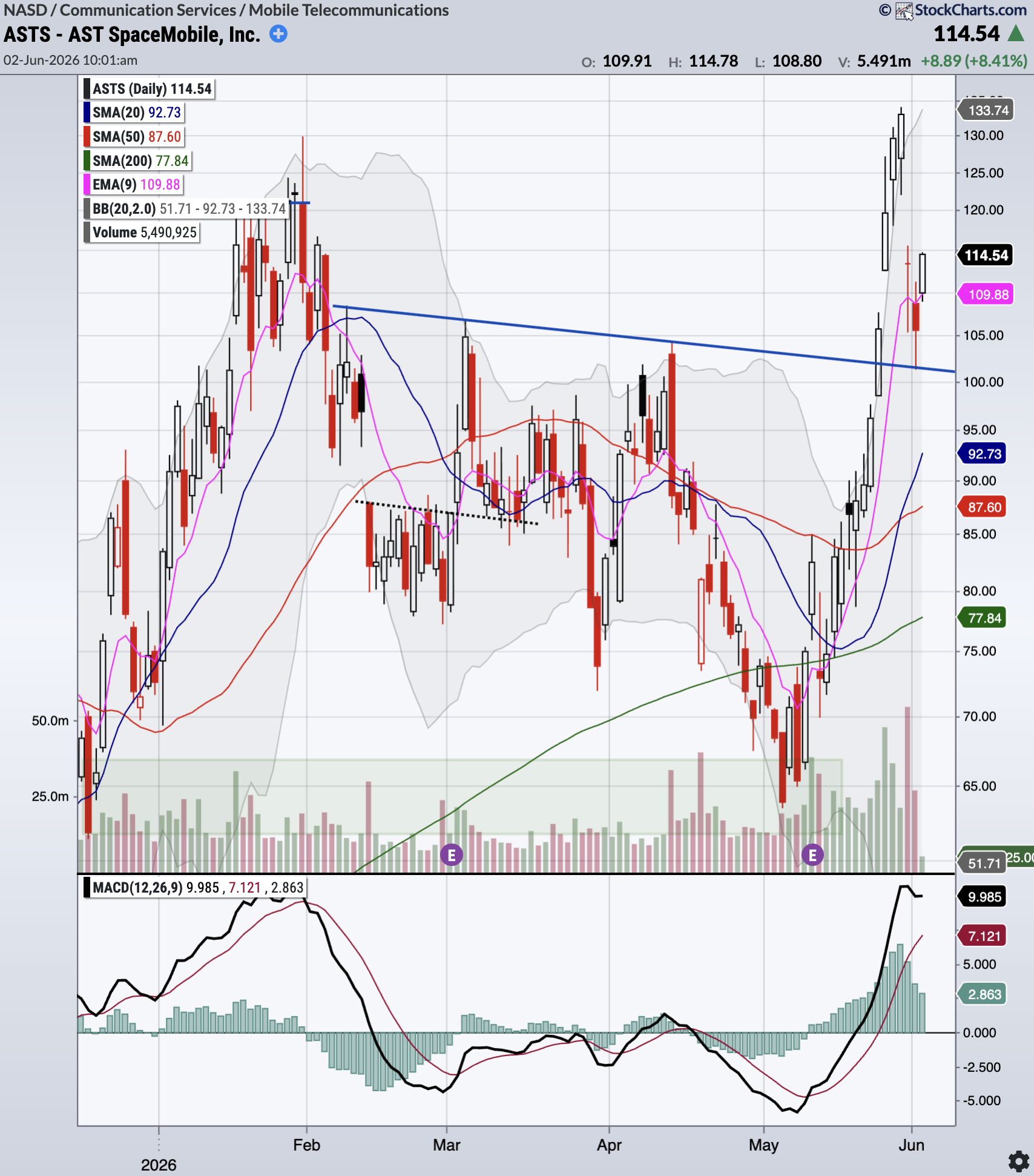Click the green up-arrow next to 114.54
The width and height of the screenshot is (1034, 1176).
tap(1016, 34)
